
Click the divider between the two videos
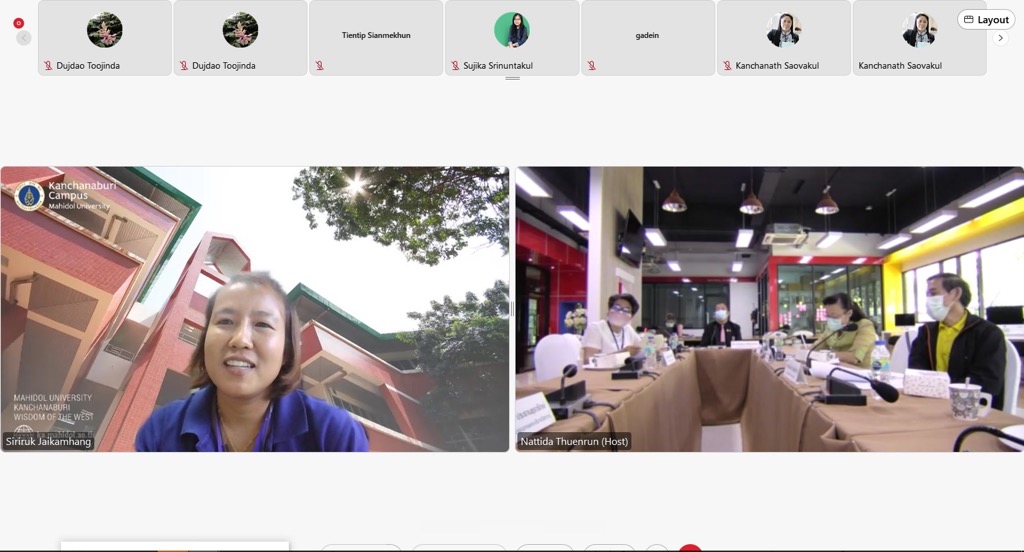pyautogui.click(x=512, y=309)
